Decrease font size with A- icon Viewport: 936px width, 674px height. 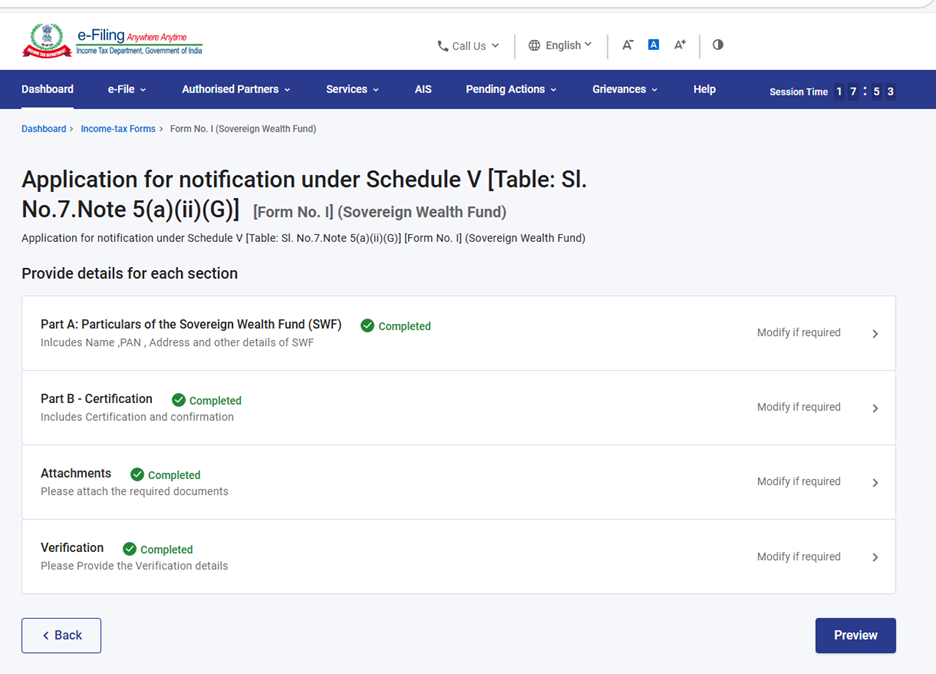tap(628, 45)
